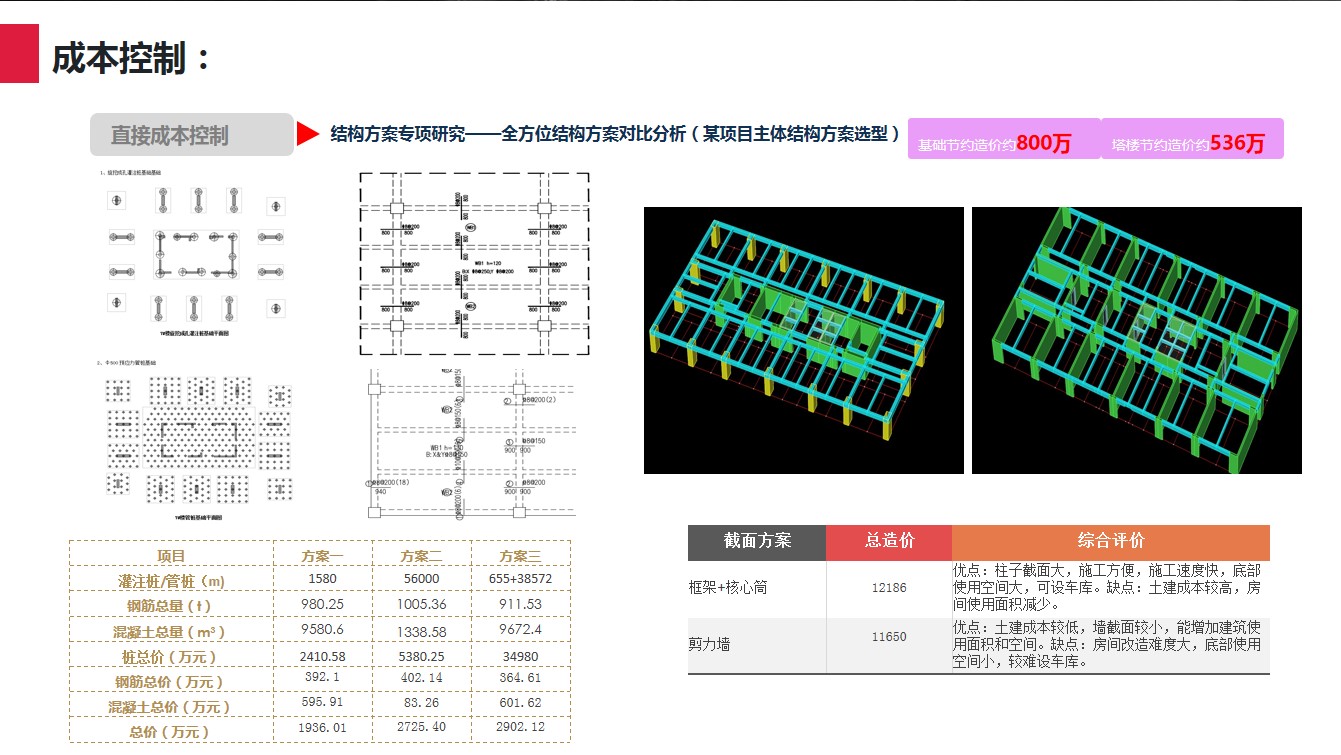This screenshot has height=755, width=1341.
Task: Click the bottom-left dotted pipe pile foundation plan
Action: tap(198, 442)
